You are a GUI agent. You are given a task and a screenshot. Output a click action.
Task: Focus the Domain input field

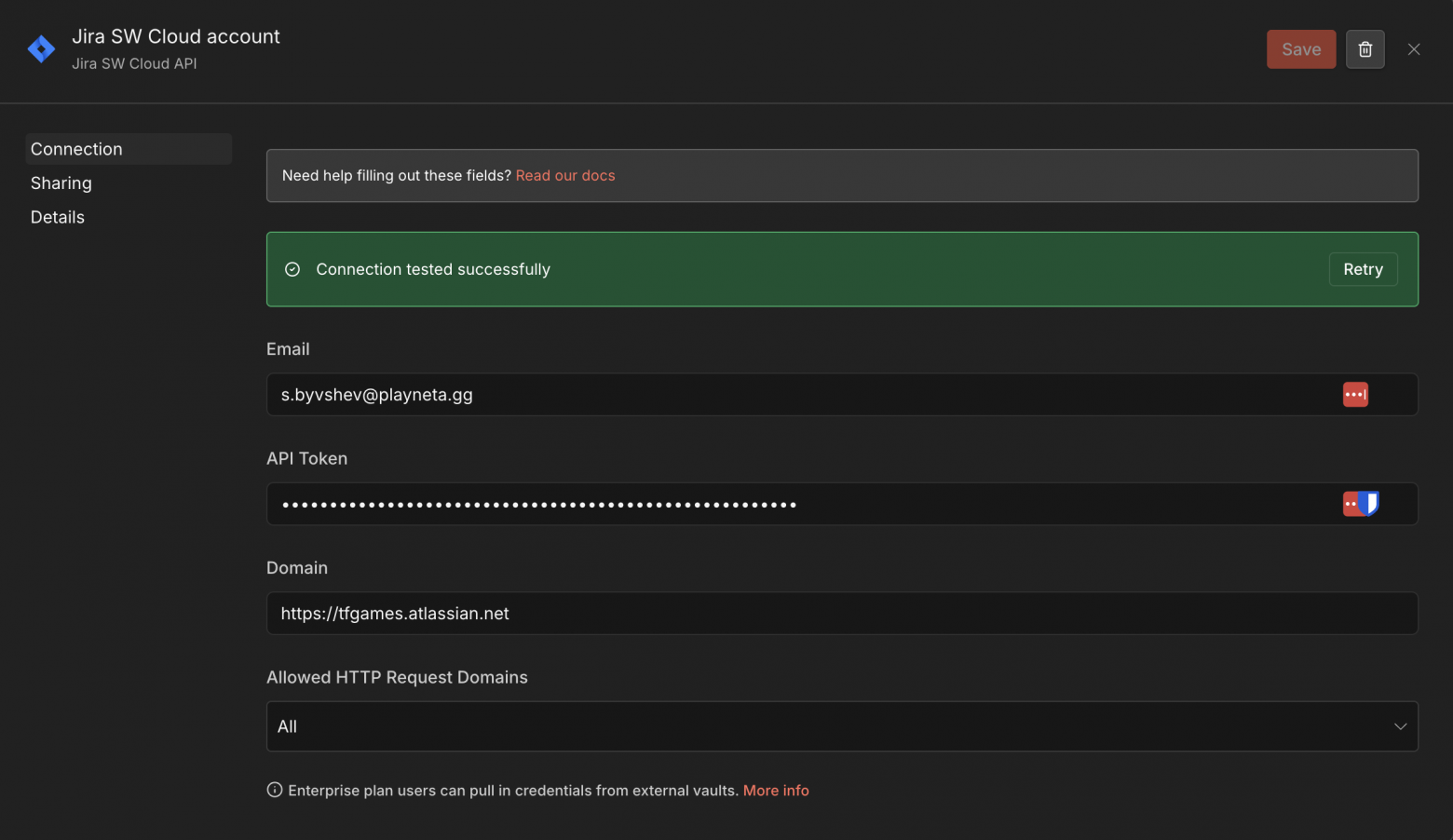[842, 614]
